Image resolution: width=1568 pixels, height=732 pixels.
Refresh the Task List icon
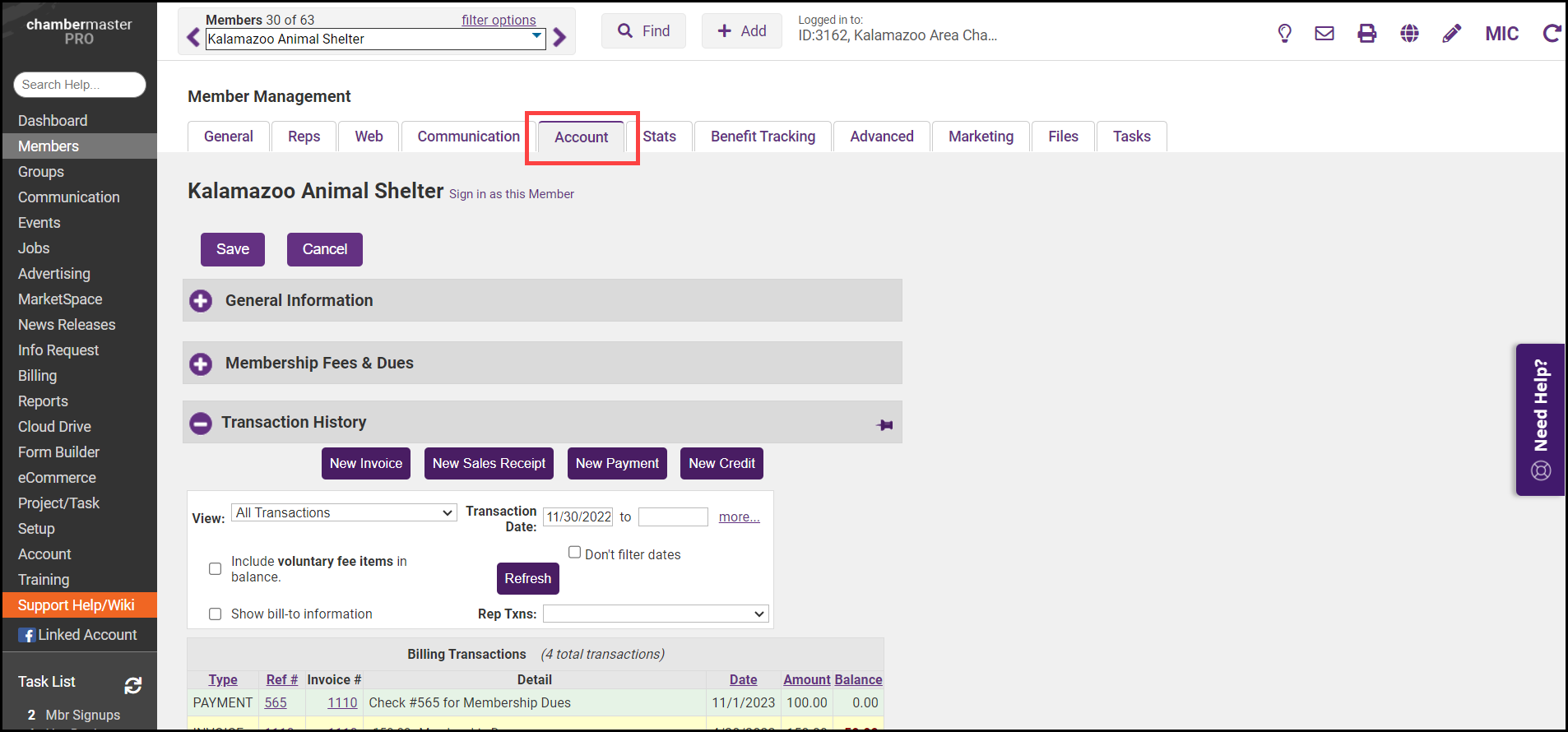133,685
